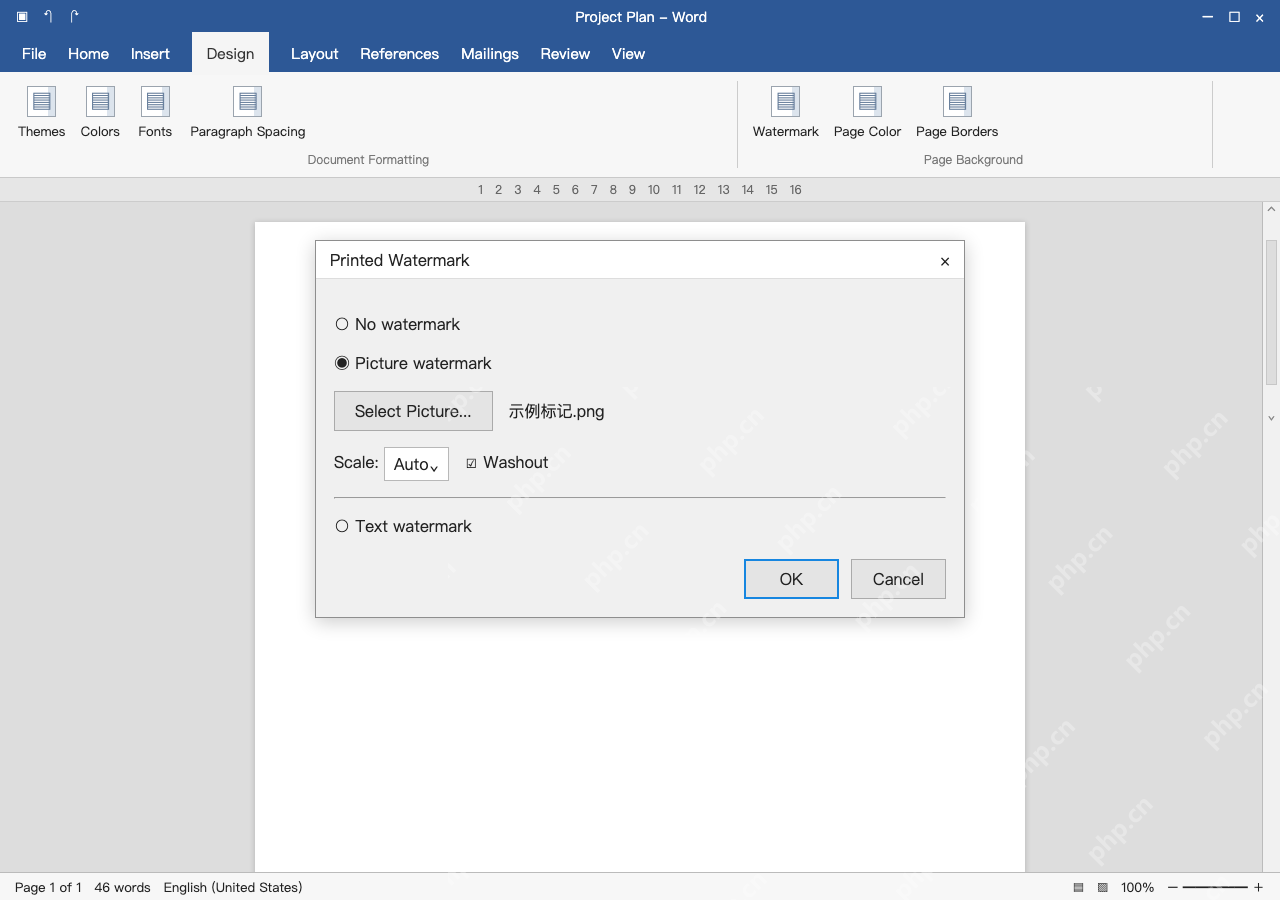The image size is (1280, 900).
Task: Click the Select Picture... button
Action: point(413,411)
